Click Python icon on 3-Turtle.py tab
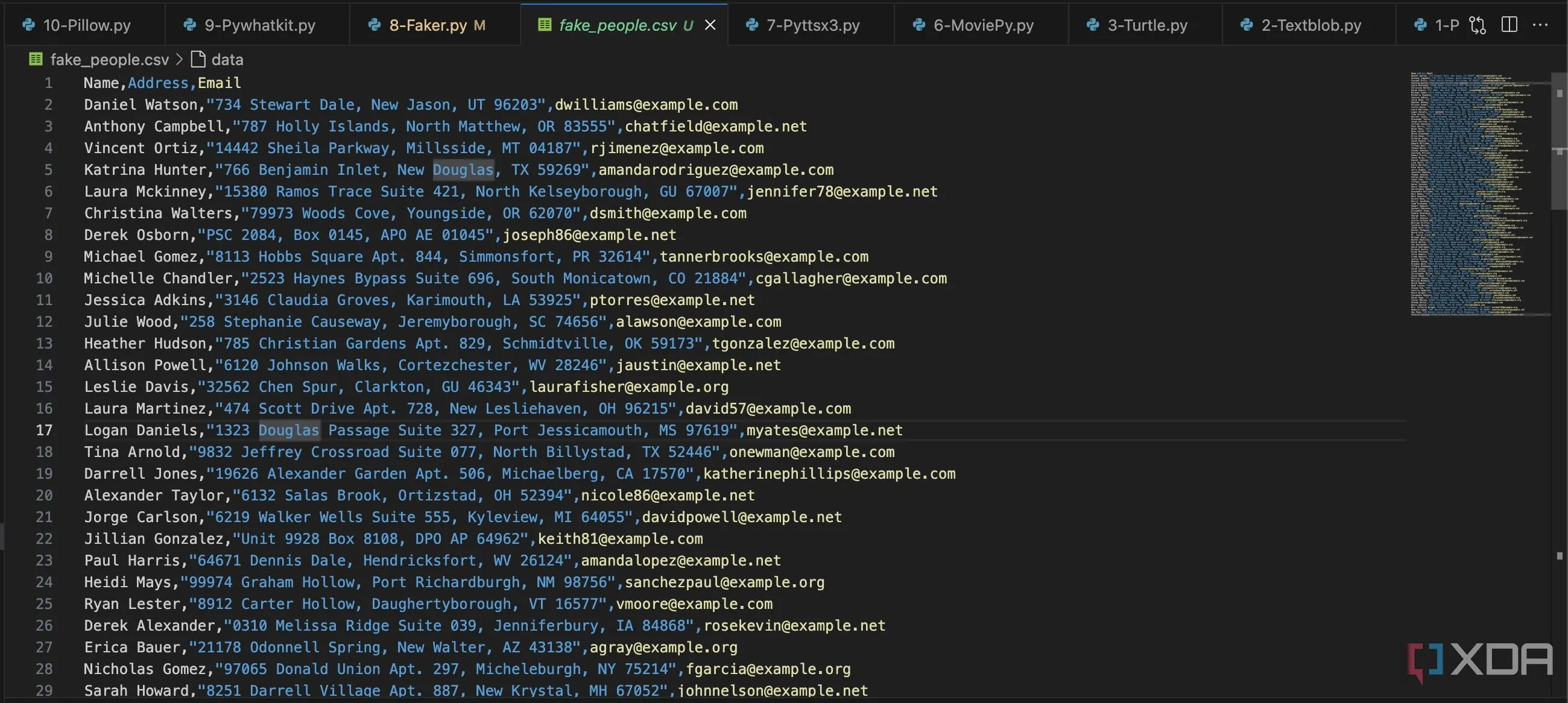The image size is (1568, 703). (x=1093, y=25)
